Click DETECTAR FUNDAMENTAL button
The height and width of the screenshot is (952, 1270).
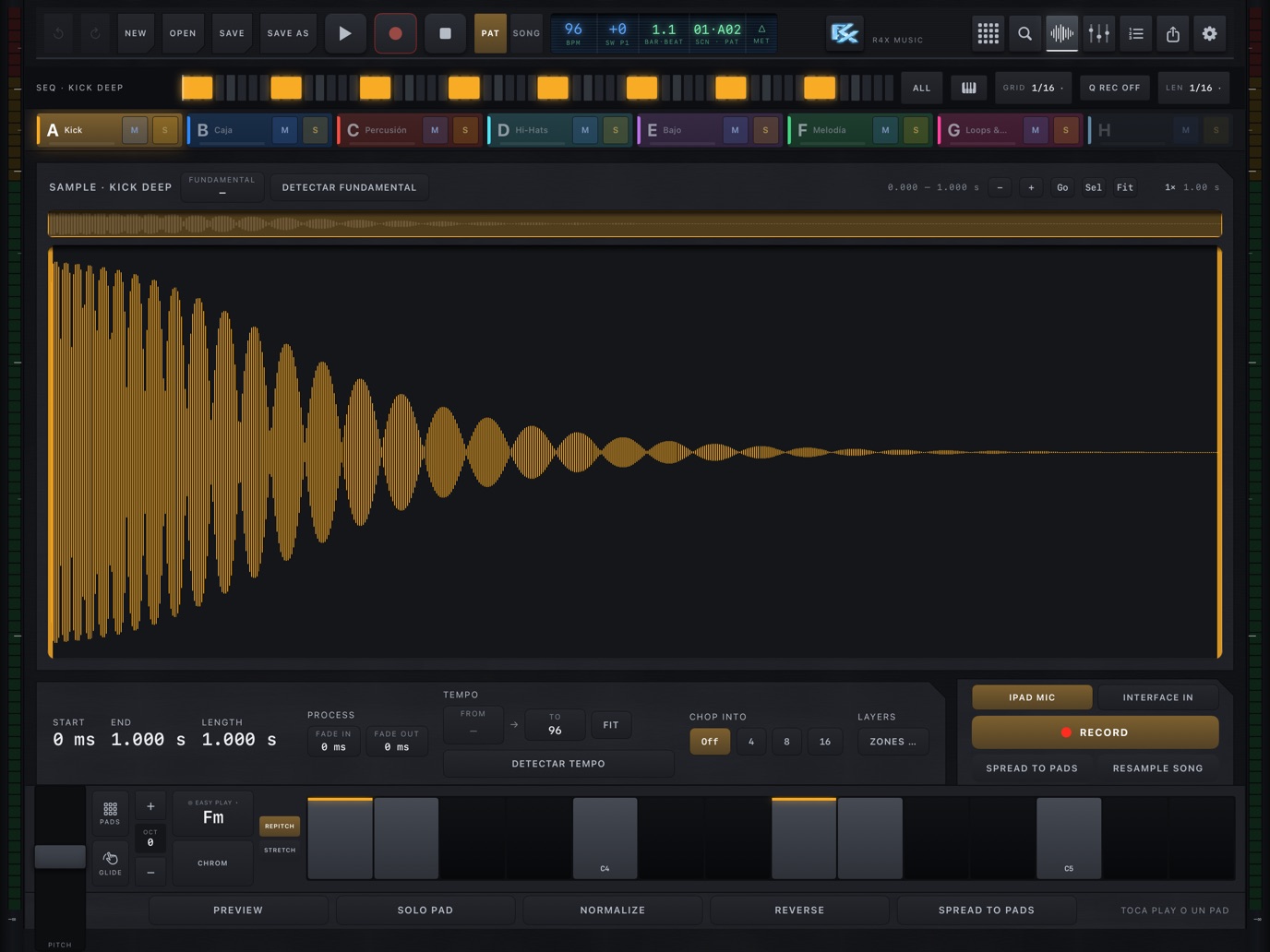click(349, 187)
